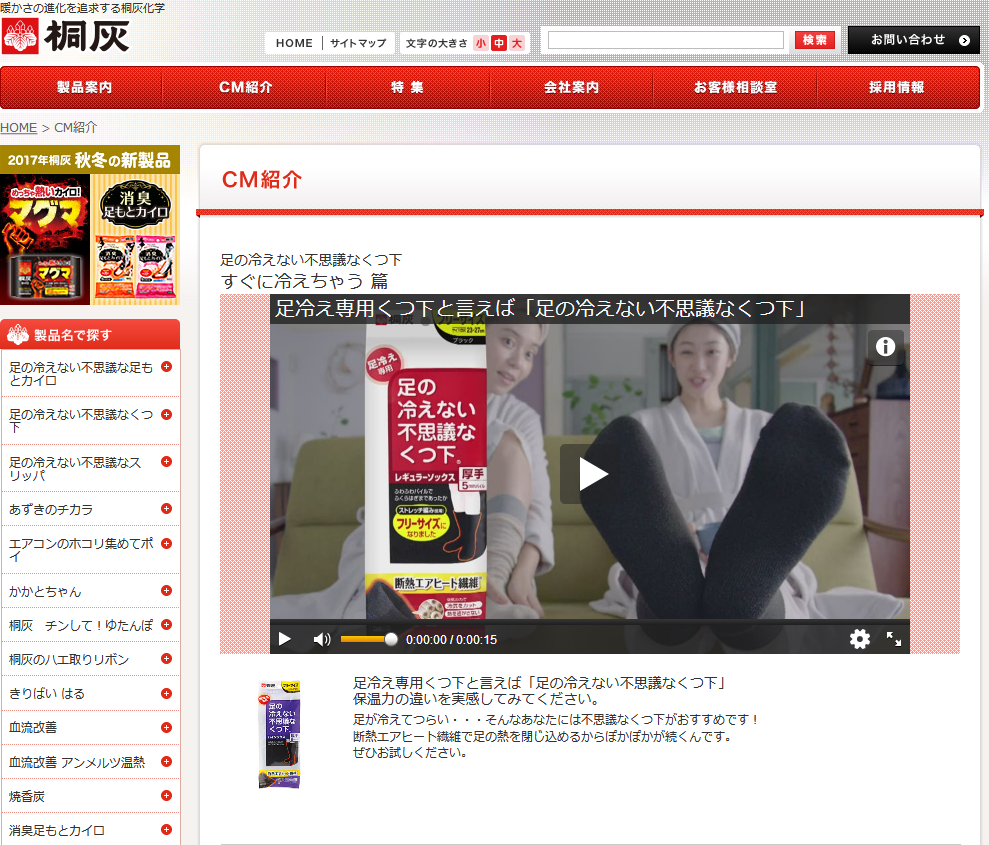Play the video with the center play button

click(x=590, y=474)
